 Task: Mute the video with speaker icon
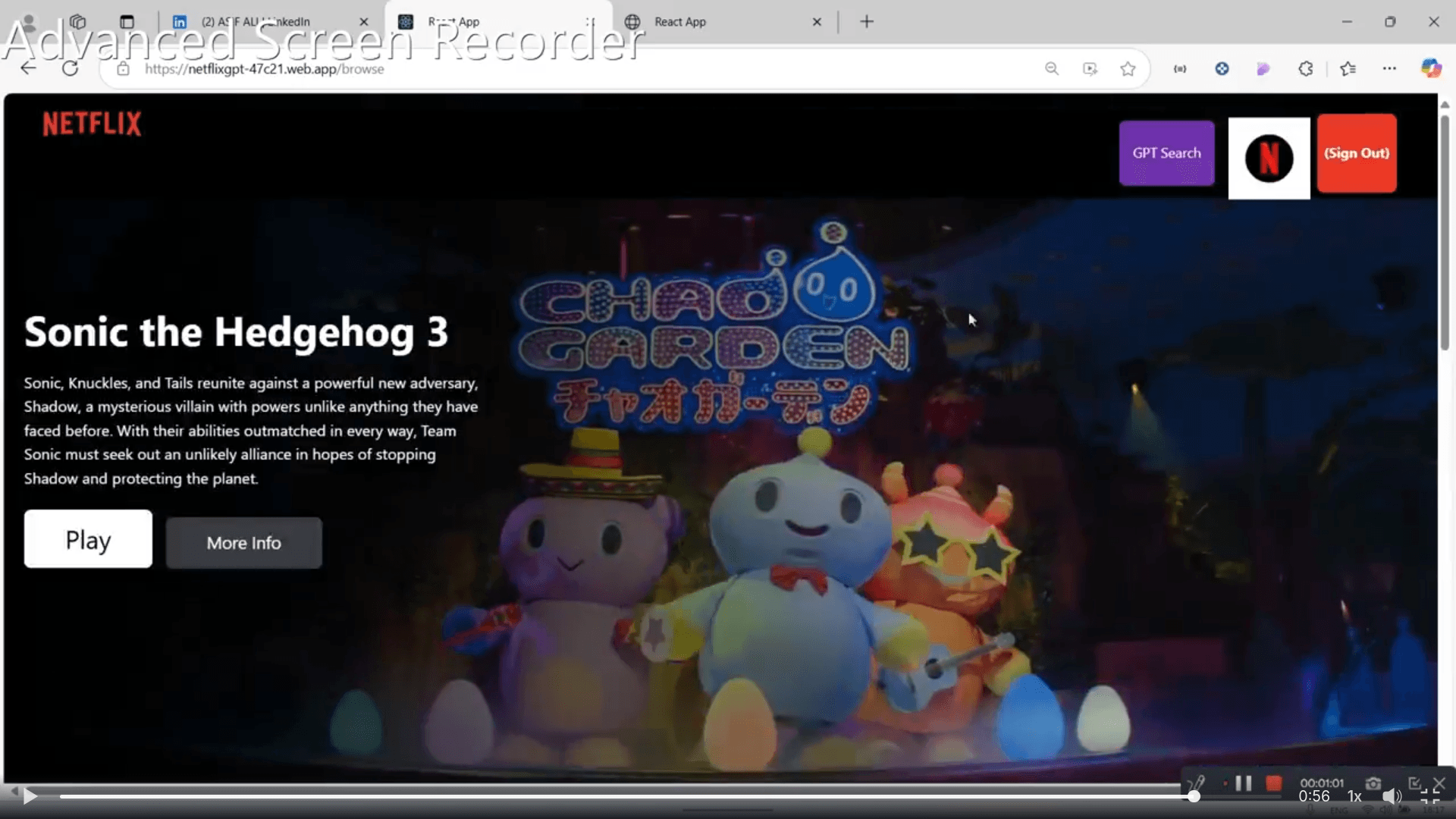tap(1392, 796)
